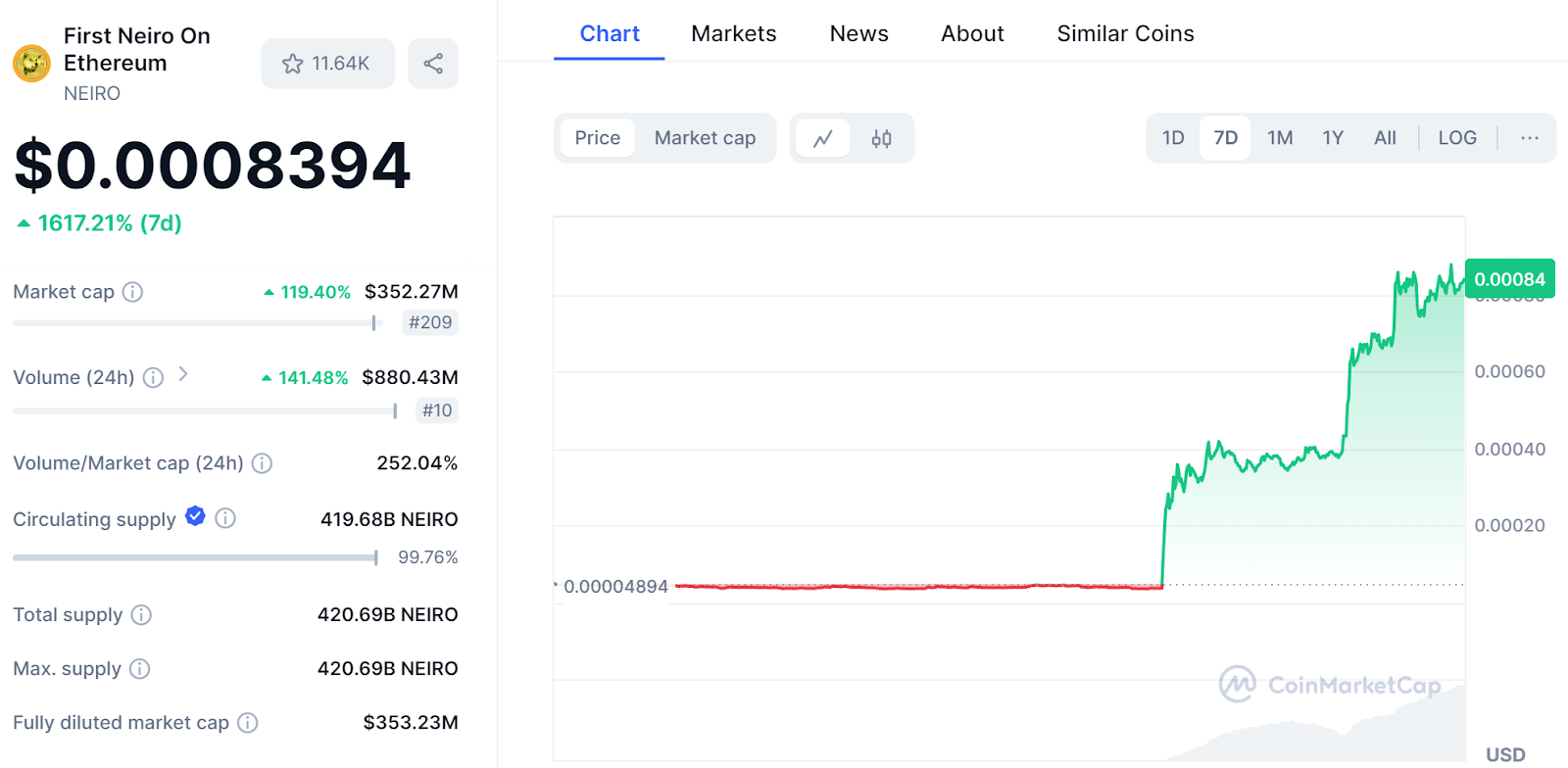The height and width of the screenshot is (768, 1568).
Task: Select the Price chart toggle
Action: click(598, 138)
